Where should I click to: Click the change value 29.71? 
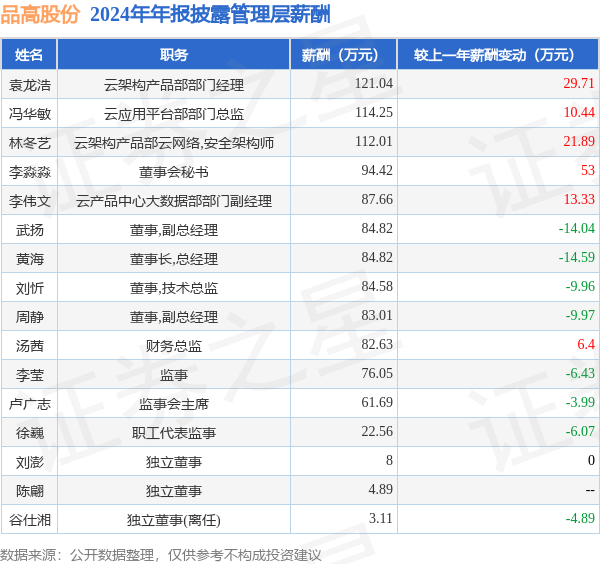579,83
